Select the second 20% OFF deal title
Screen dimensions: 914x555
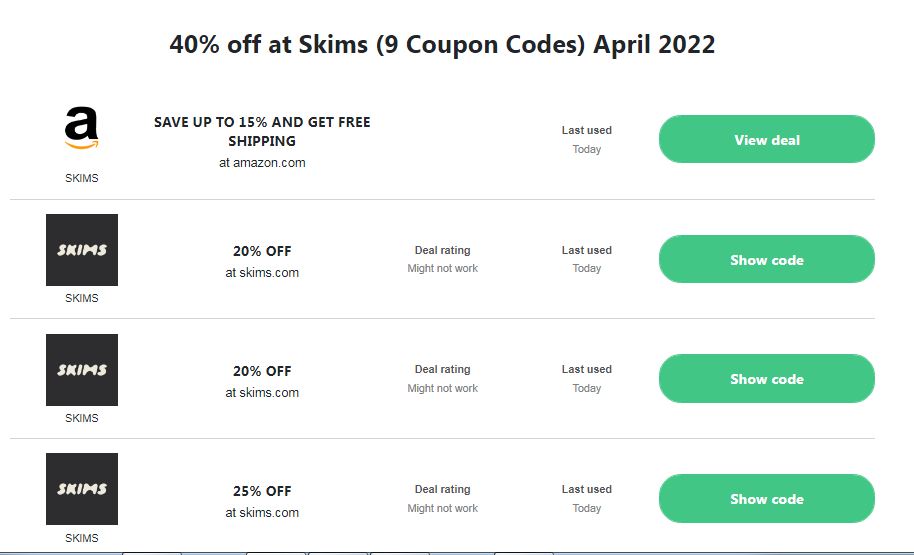pyautogui.click(x=262, y=371)
